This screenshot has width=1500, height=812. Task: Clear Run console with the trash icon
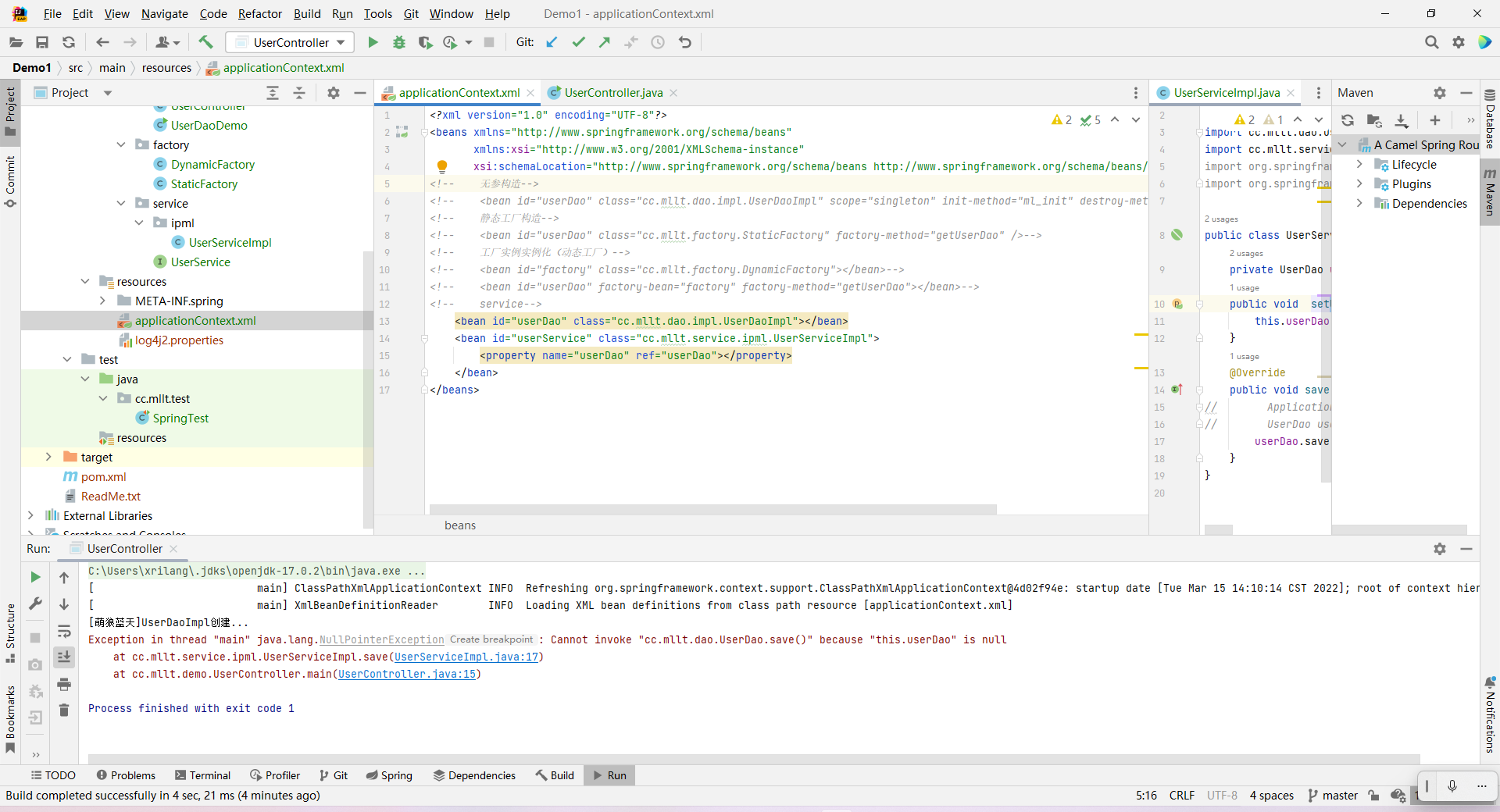(x=64, y=710)
